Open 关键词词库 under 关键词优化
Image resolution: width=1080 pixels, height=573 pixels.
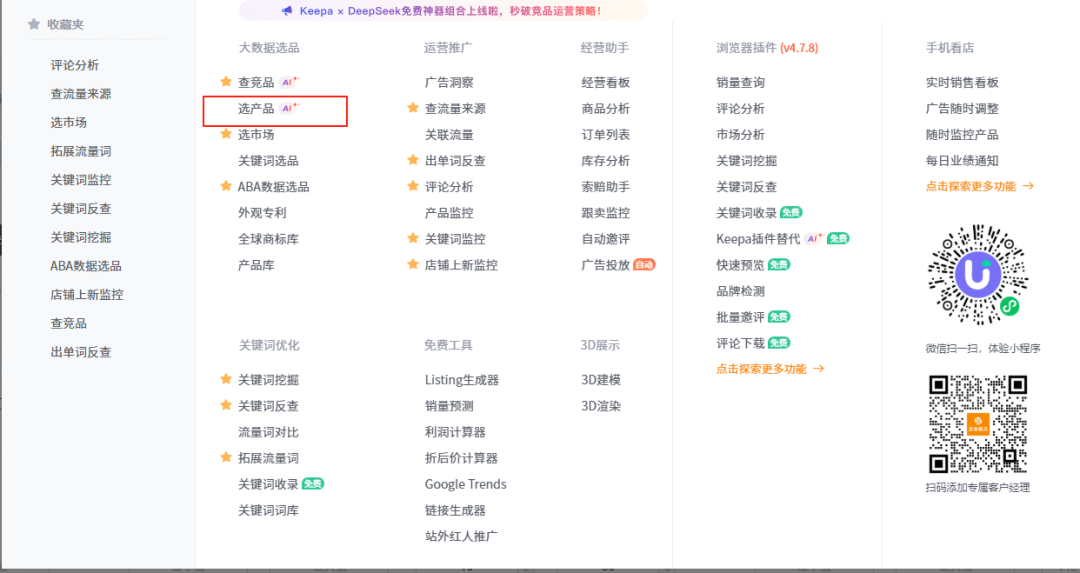click(x=269, y=510)
